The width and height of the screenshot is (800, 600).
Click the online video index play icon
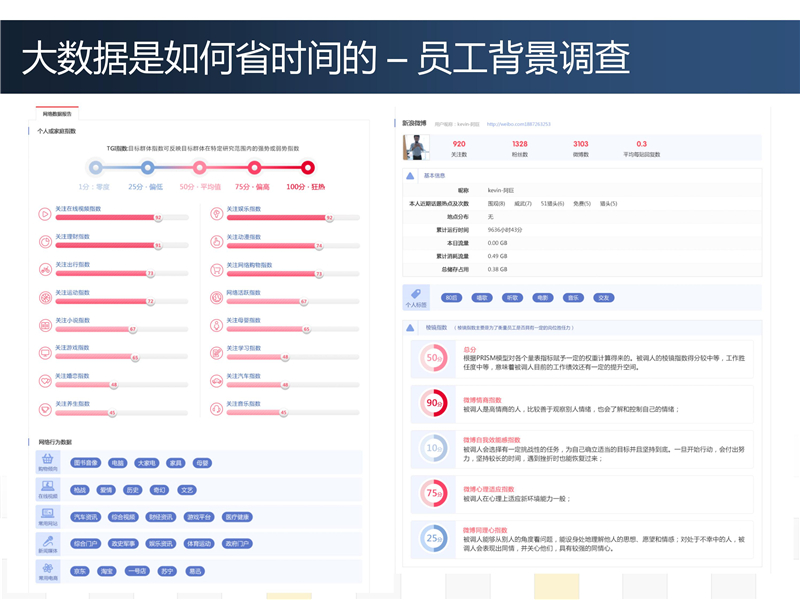pos(44,214)
